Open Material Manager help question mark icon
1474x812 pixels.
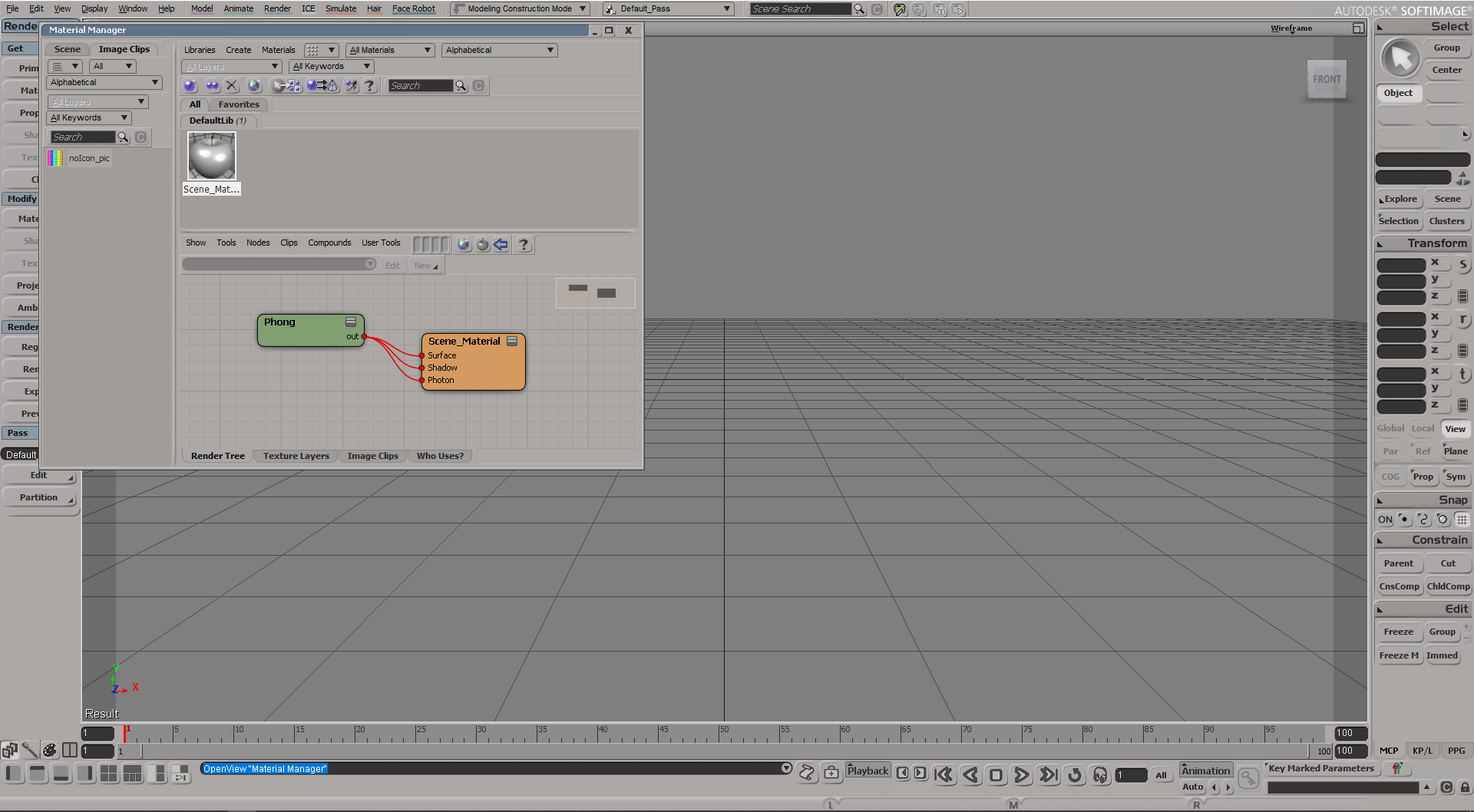tap(369, 86)
